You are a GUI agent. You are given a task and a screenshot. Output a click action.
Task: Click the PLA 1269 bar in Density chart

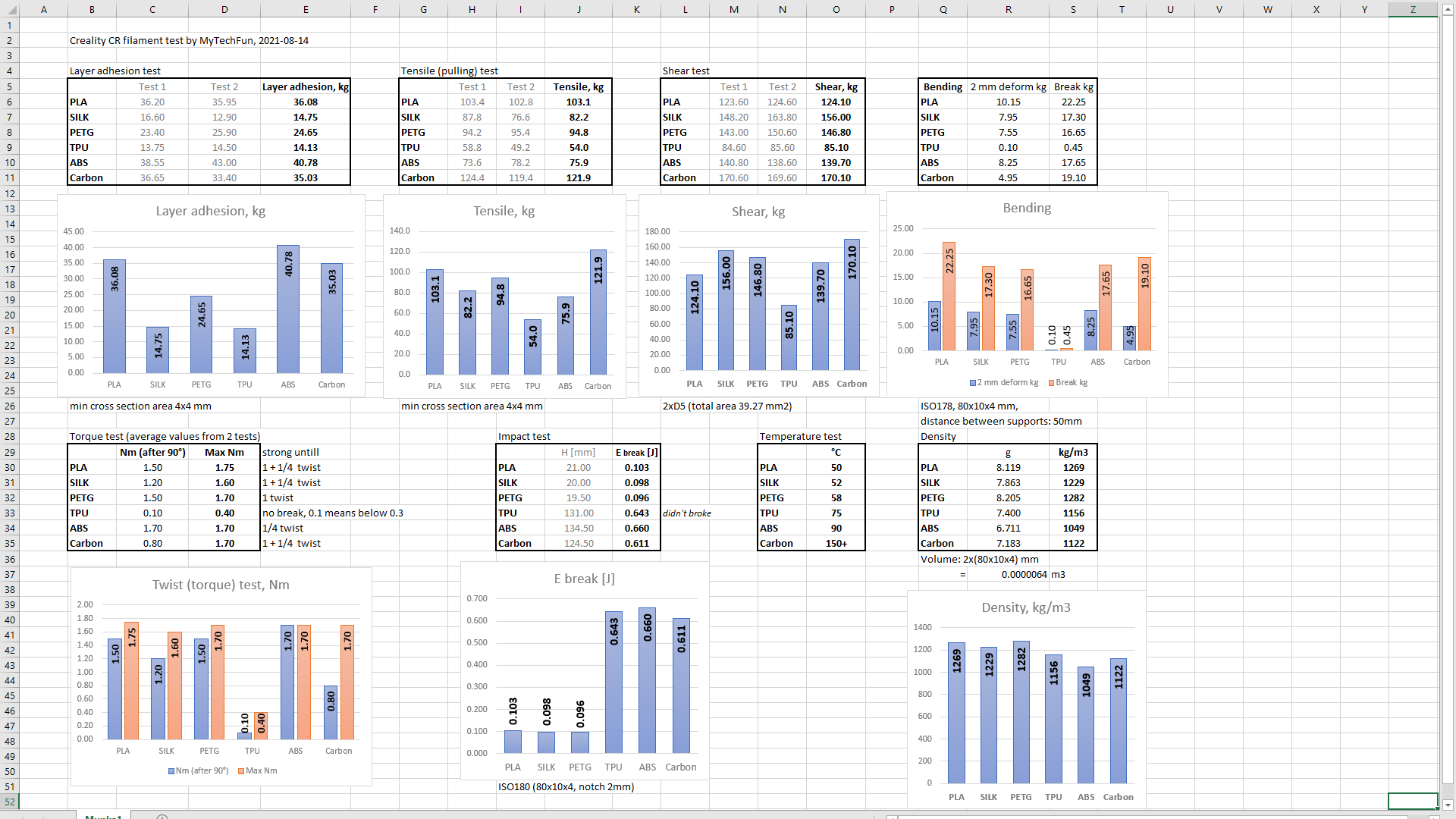click(956, 713)
